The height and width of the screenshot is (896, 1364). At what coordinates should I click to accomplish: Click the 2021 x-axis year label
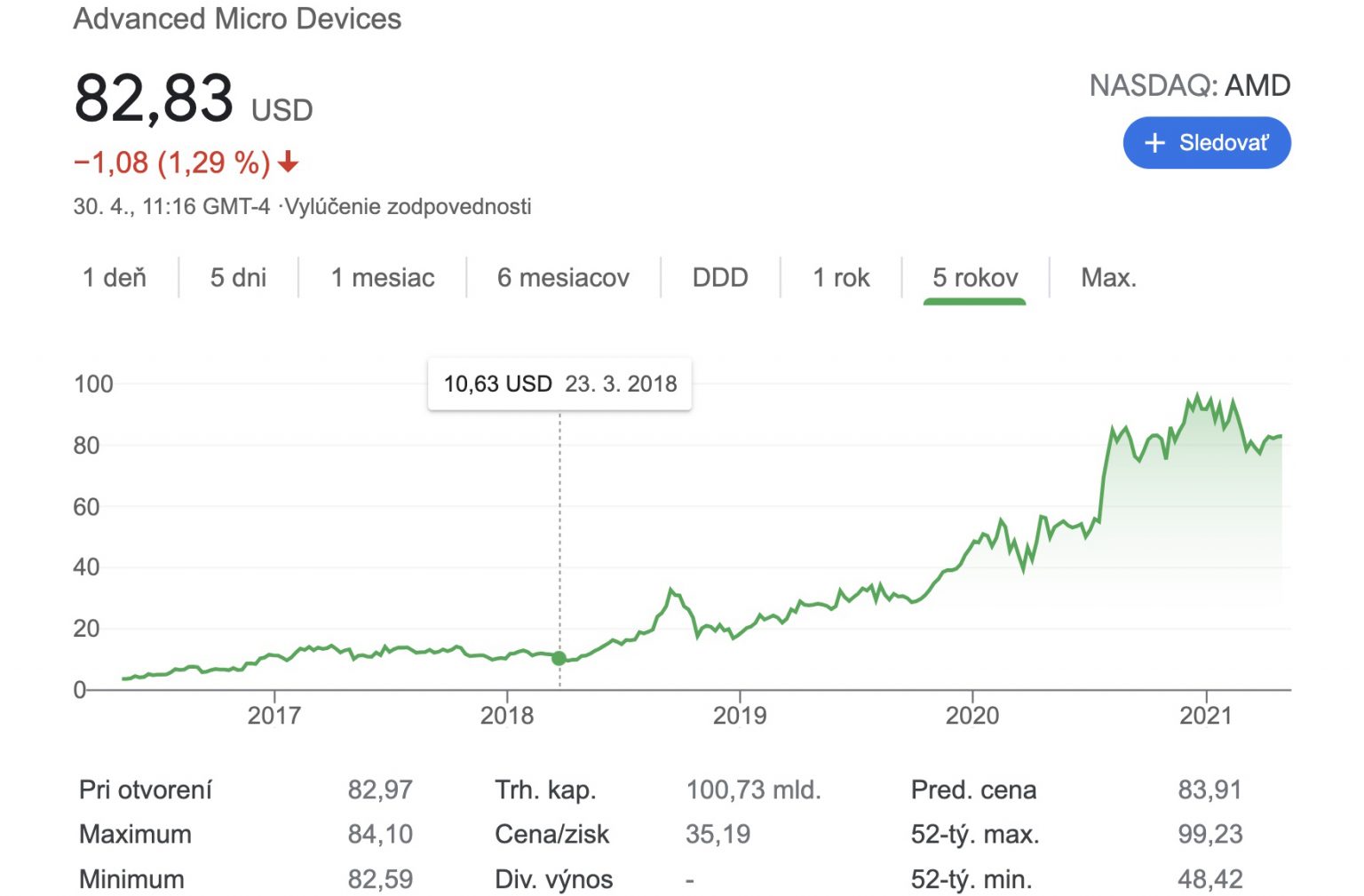(x=1206, y=715)
